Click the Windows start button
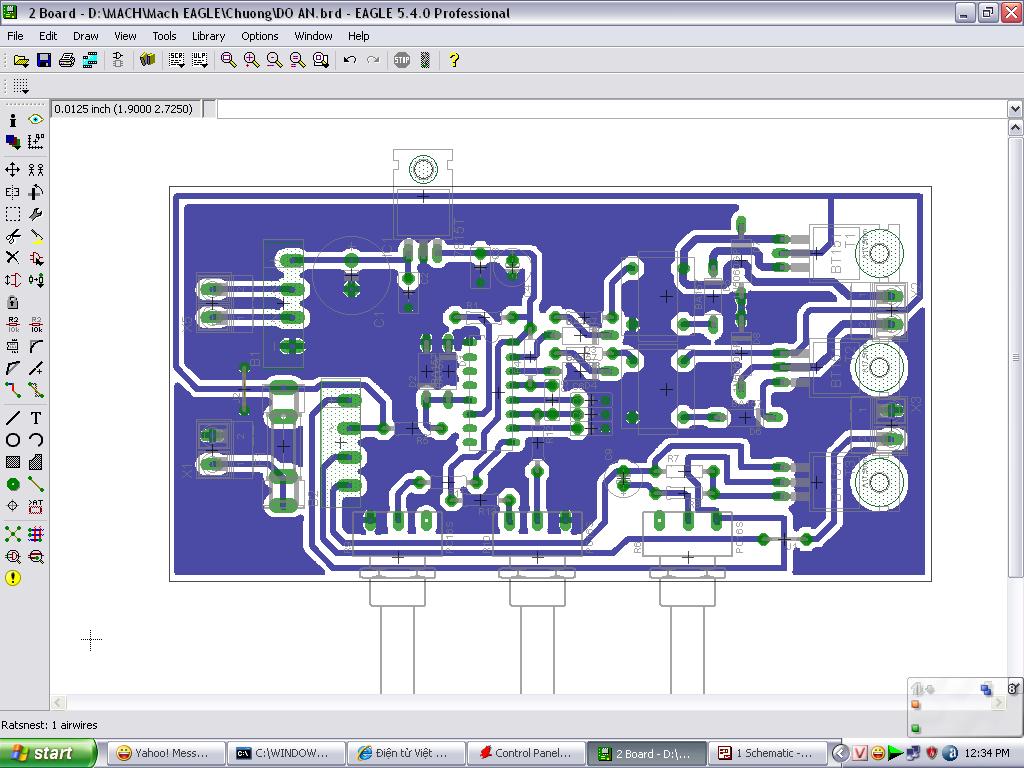The width and height of the screenshot is (1024, 768). click(48, 753)
